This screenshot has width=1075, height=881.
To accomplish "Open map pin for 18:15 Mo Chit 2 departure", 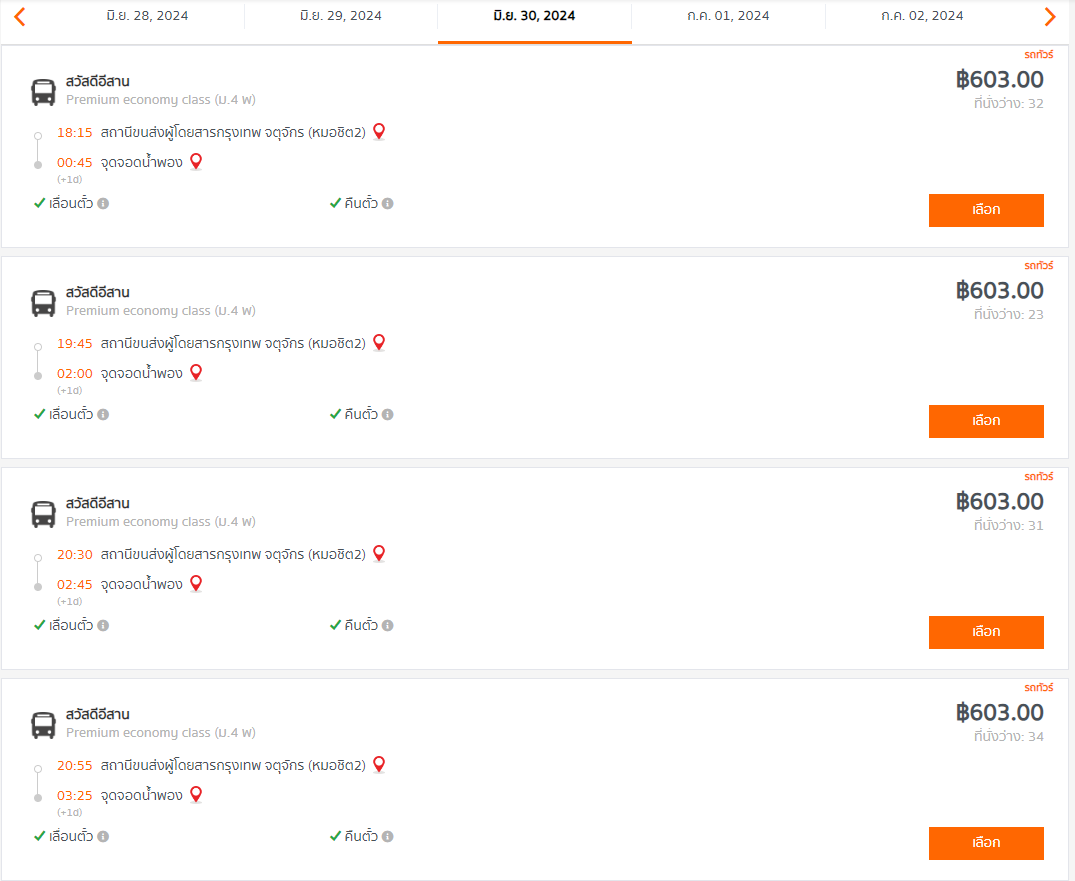I will click(x=379, y=132).
